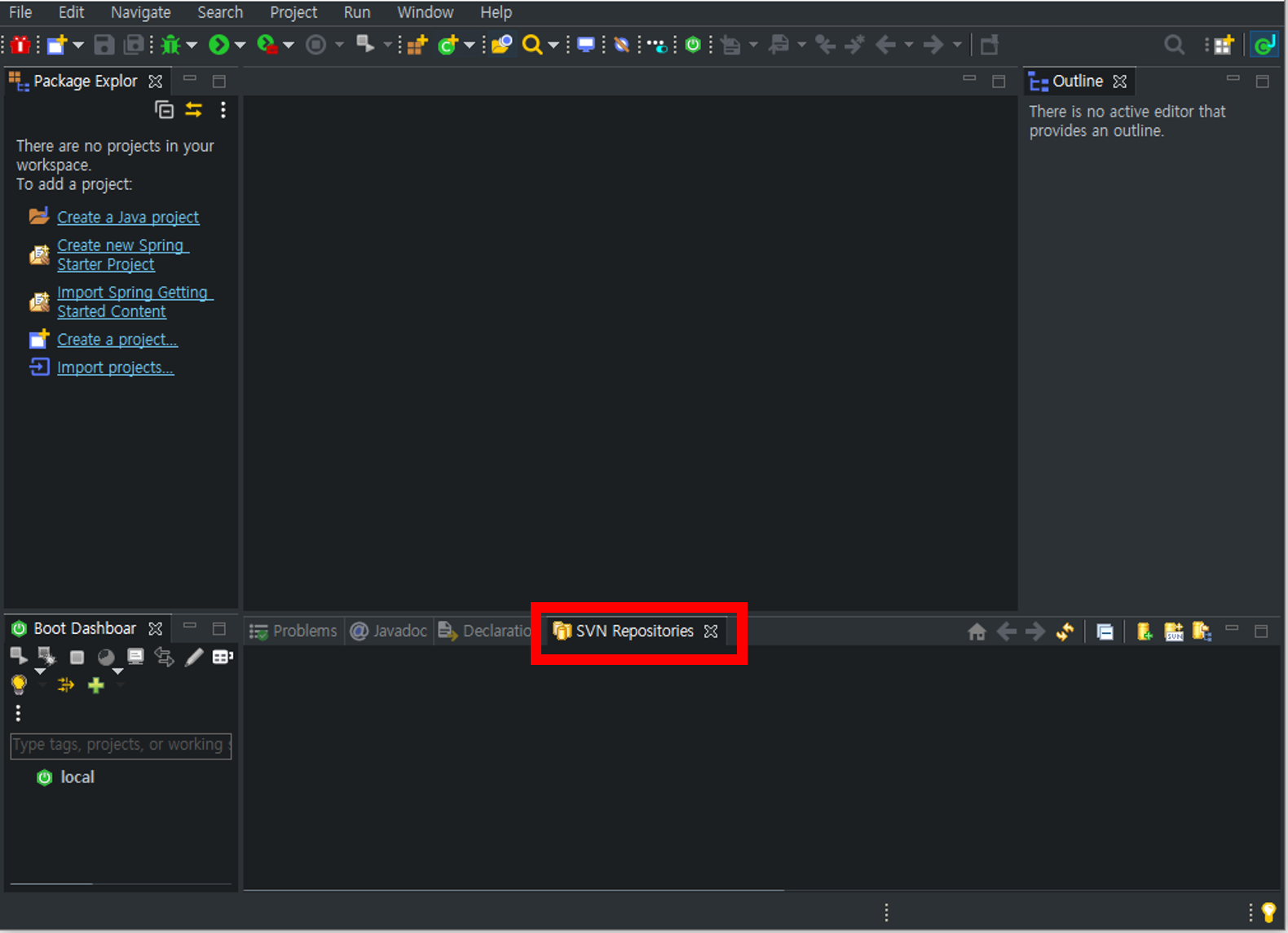The height and width of the screenshot is (933, 1288).
Task: Click the green plus icon in Boot Dashboard
Action: (96, 685)
